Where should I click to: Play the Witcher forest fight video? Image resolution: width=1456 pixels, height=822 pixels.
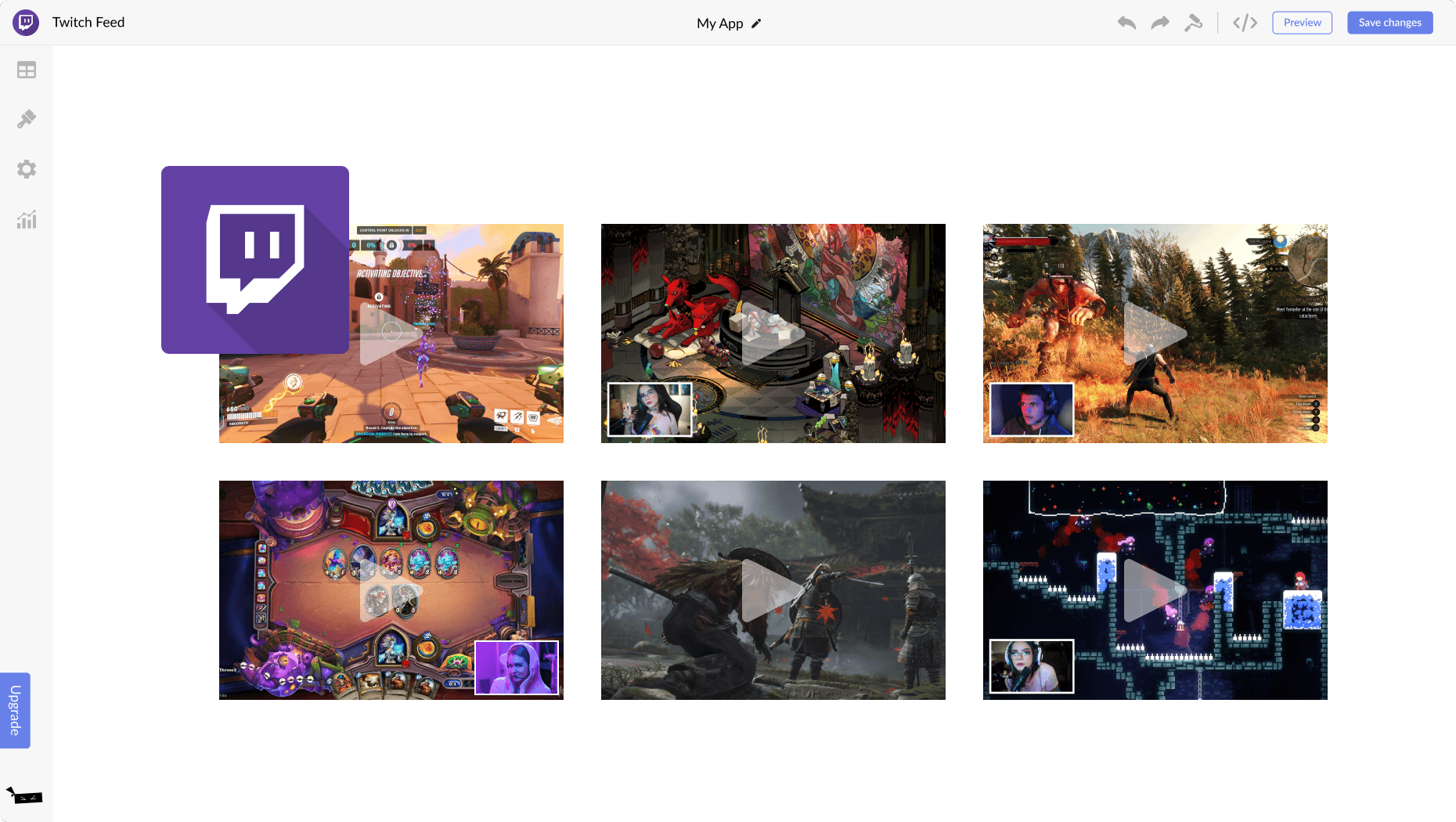[x=1155, y=333]
